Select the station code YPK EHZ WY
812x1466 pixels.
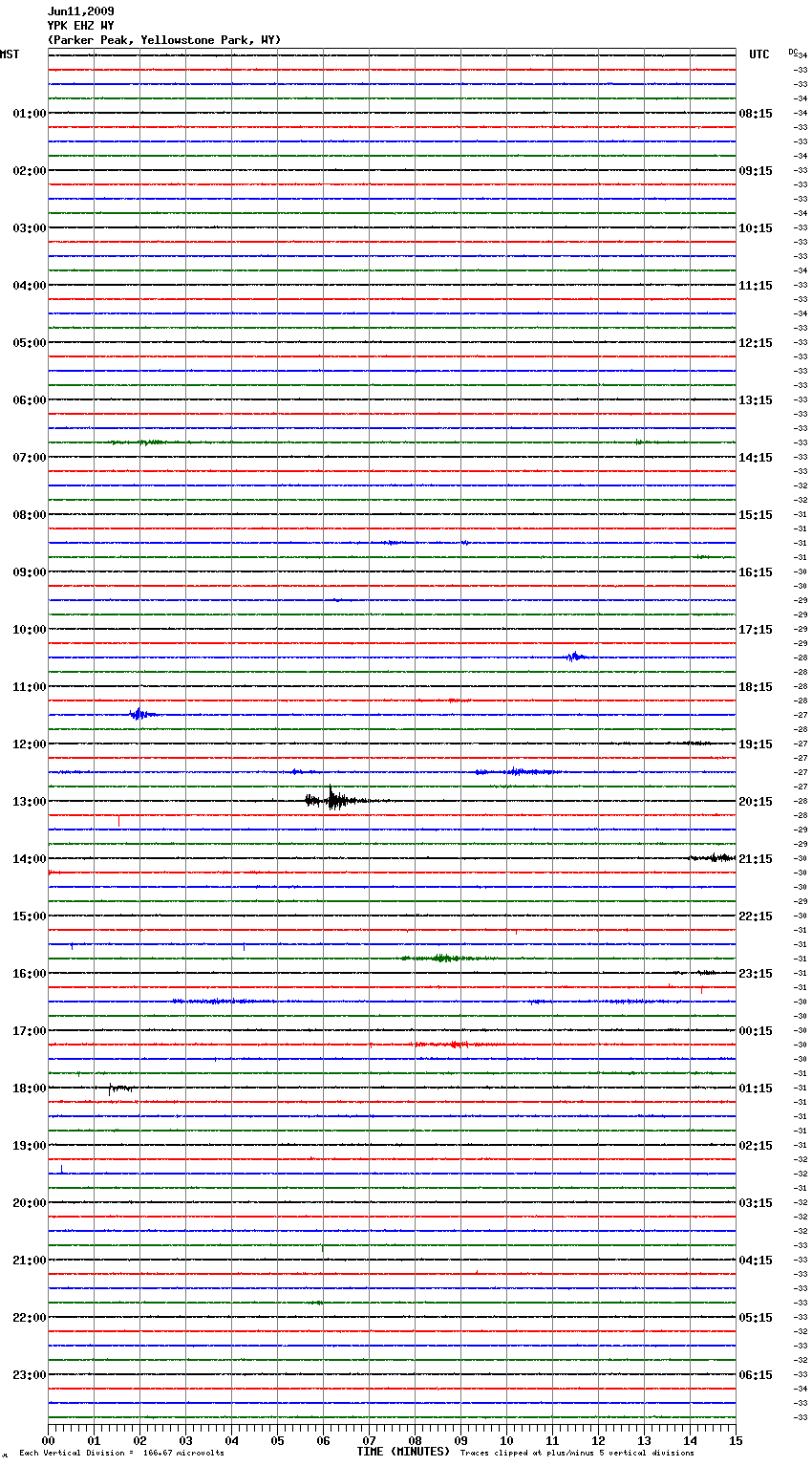click(x=81, y=26)
